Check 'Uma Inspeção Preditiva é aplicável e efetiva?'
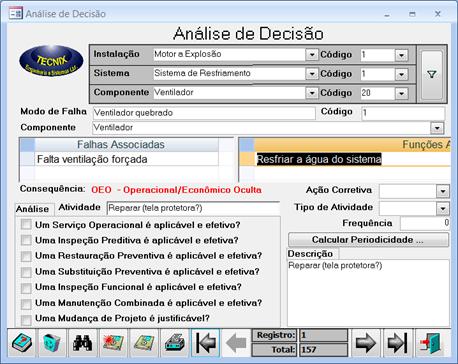 pos(26,240)
